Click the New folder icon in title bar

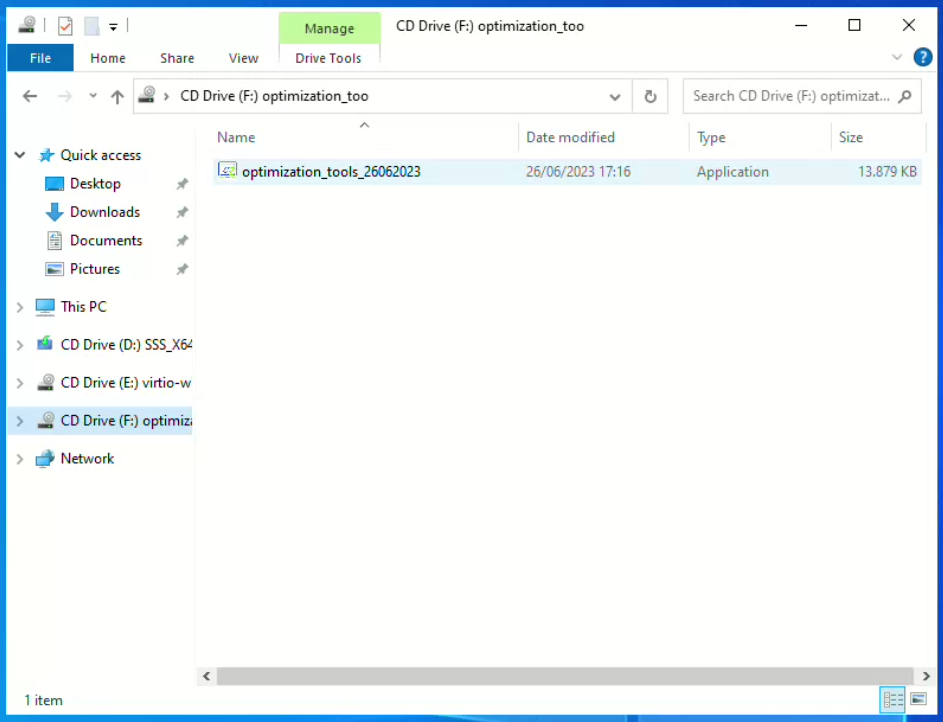pyautogui.click(x=91, y=26)
